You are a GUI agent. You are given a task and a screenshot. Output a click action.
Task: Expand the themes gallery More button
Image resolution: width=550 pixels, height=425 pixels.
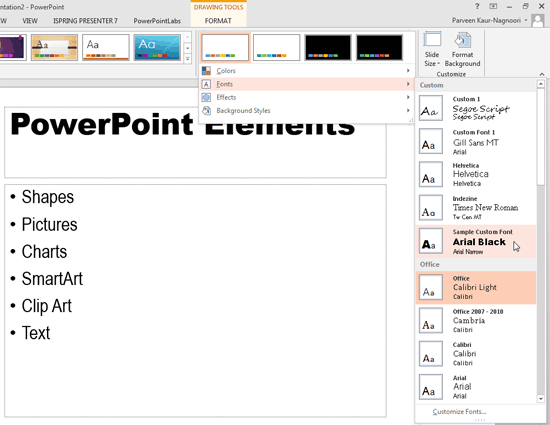click(188, 59)
